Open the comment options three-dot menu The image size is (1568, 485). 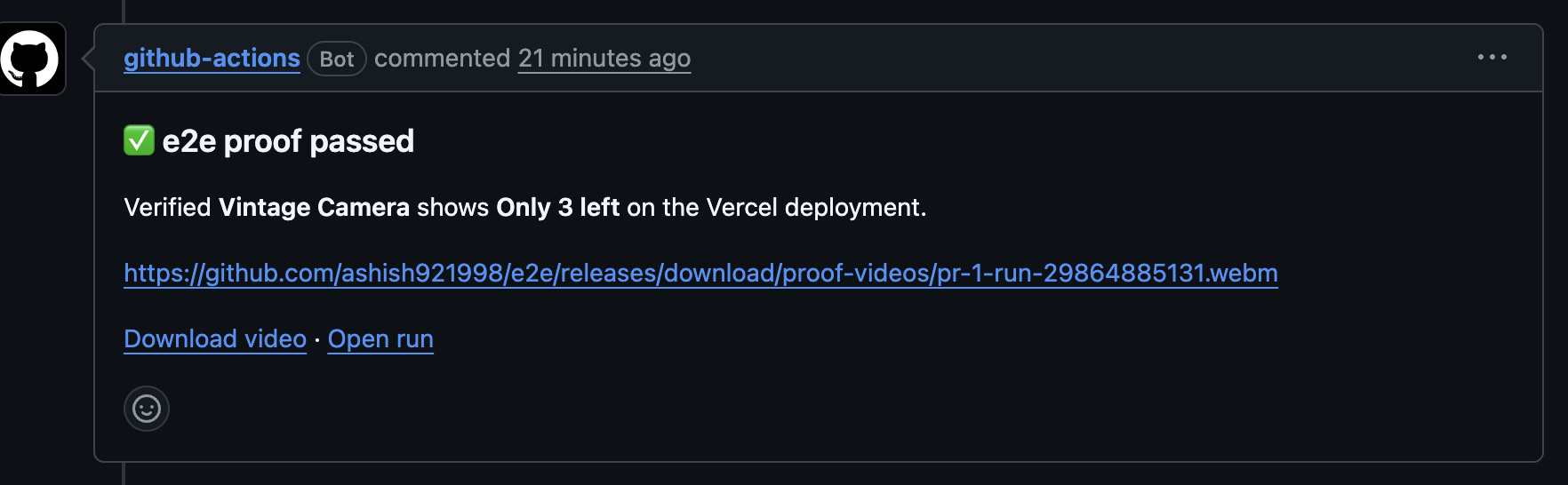[1492, 57]
